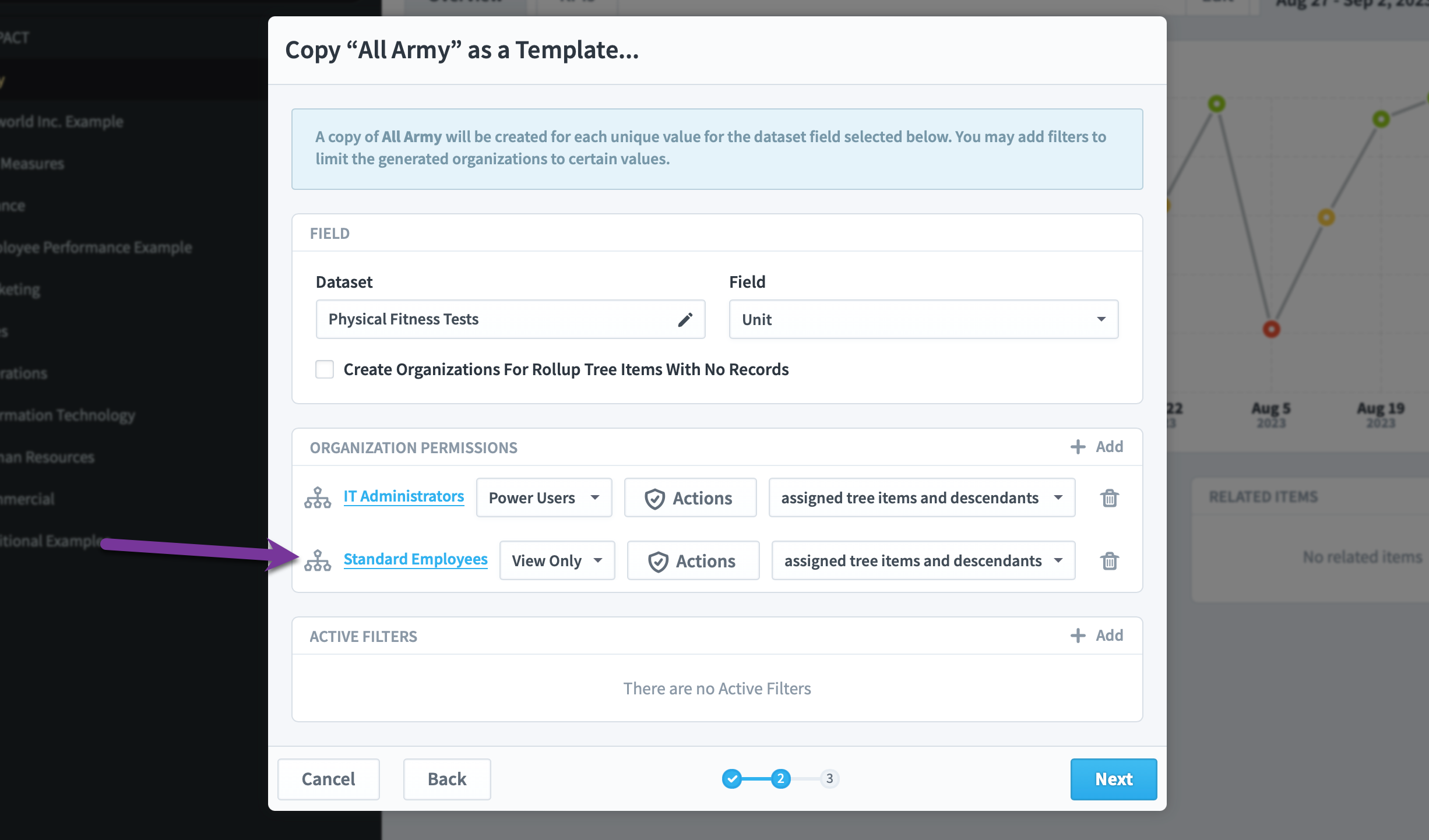
Task: Open Actions shield for IT Administrators
Action: pos(690,498)
